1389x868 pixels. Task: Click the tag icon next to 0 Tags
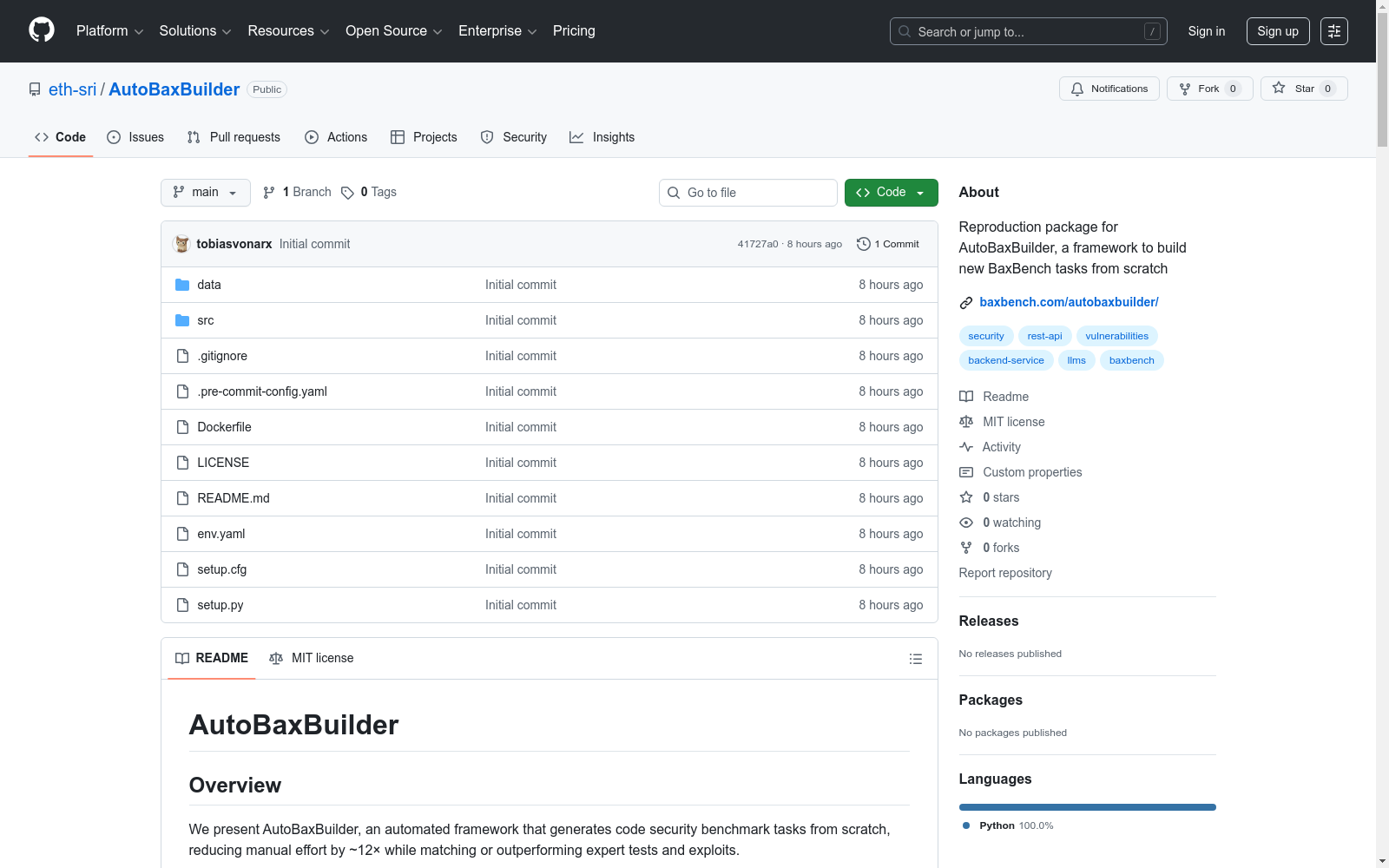[347, 193]
